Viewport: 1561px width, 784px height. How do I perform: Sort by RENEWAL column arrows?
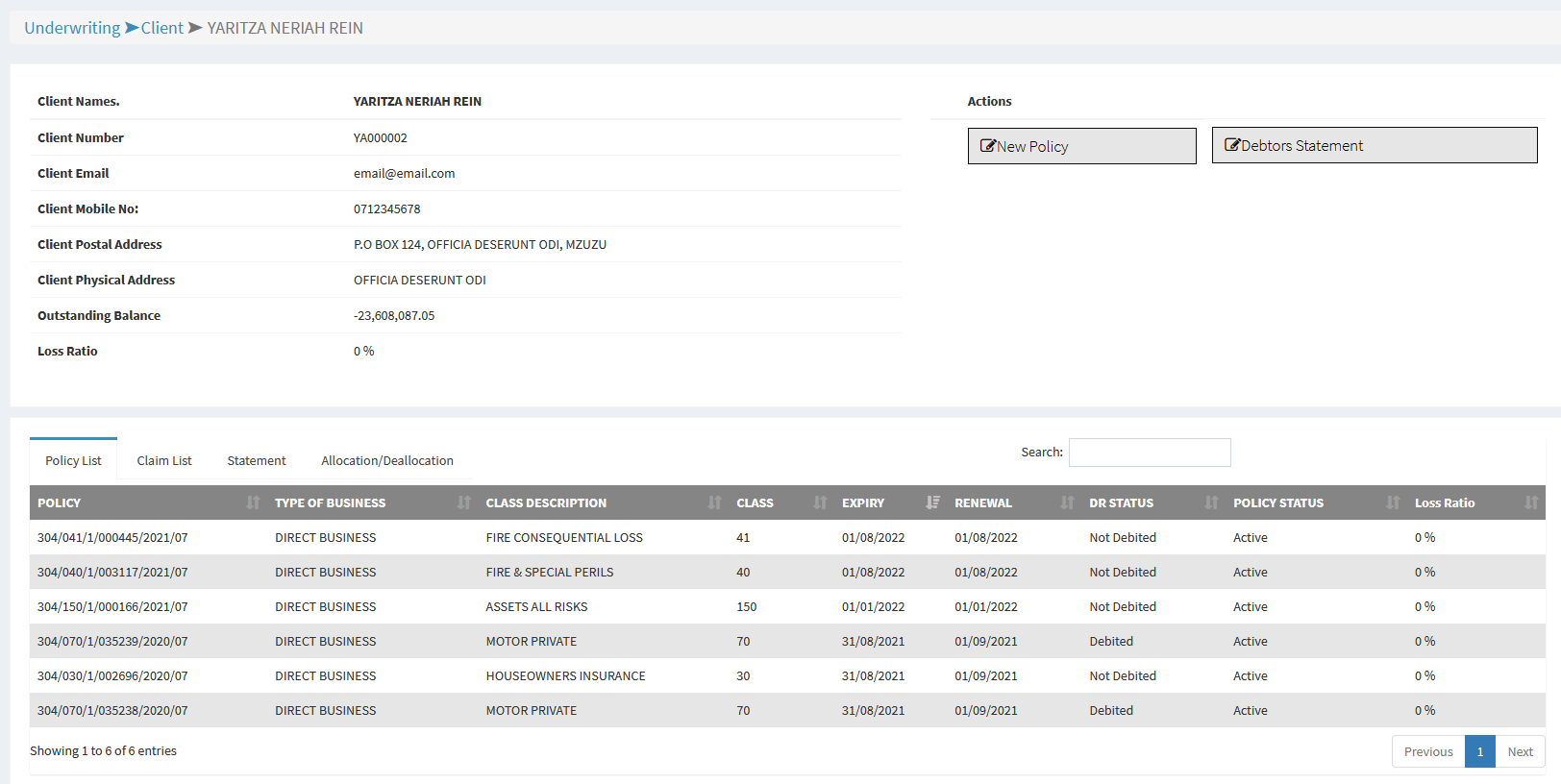pyautogui.click(x=1067, y=502)
